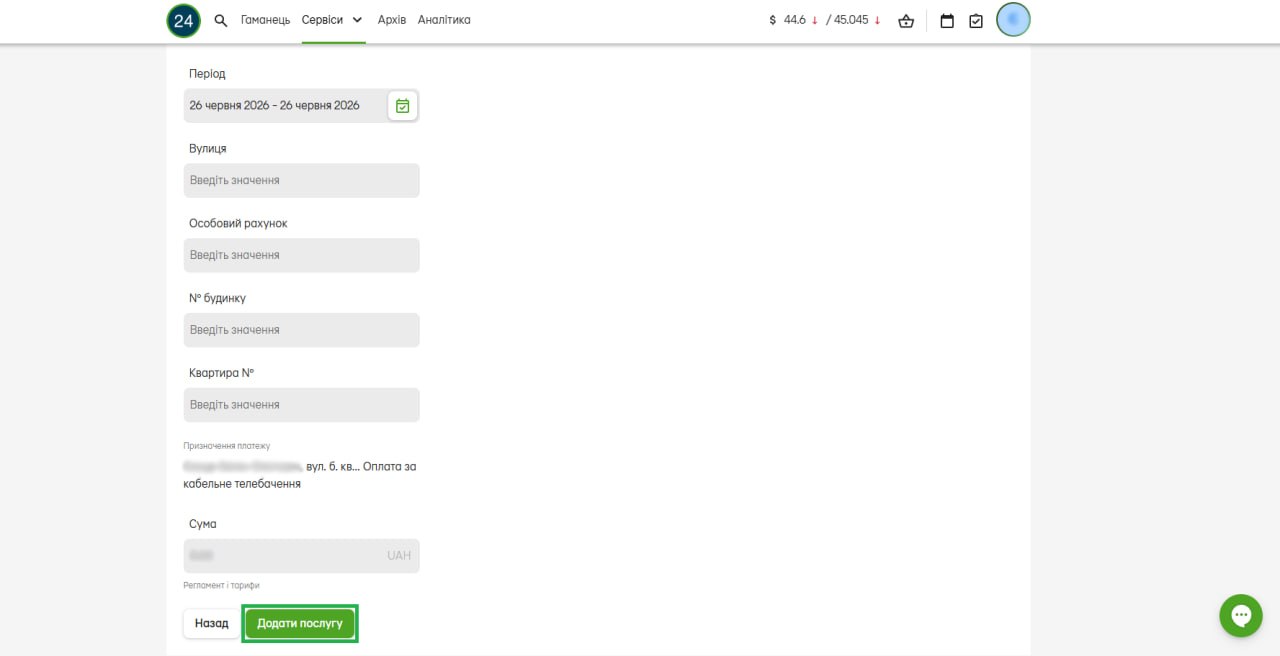The height and width of the screenshot is (656, 1280).
Task: Focus the Особовий рахунок input field
Action: tap(302, 255)
